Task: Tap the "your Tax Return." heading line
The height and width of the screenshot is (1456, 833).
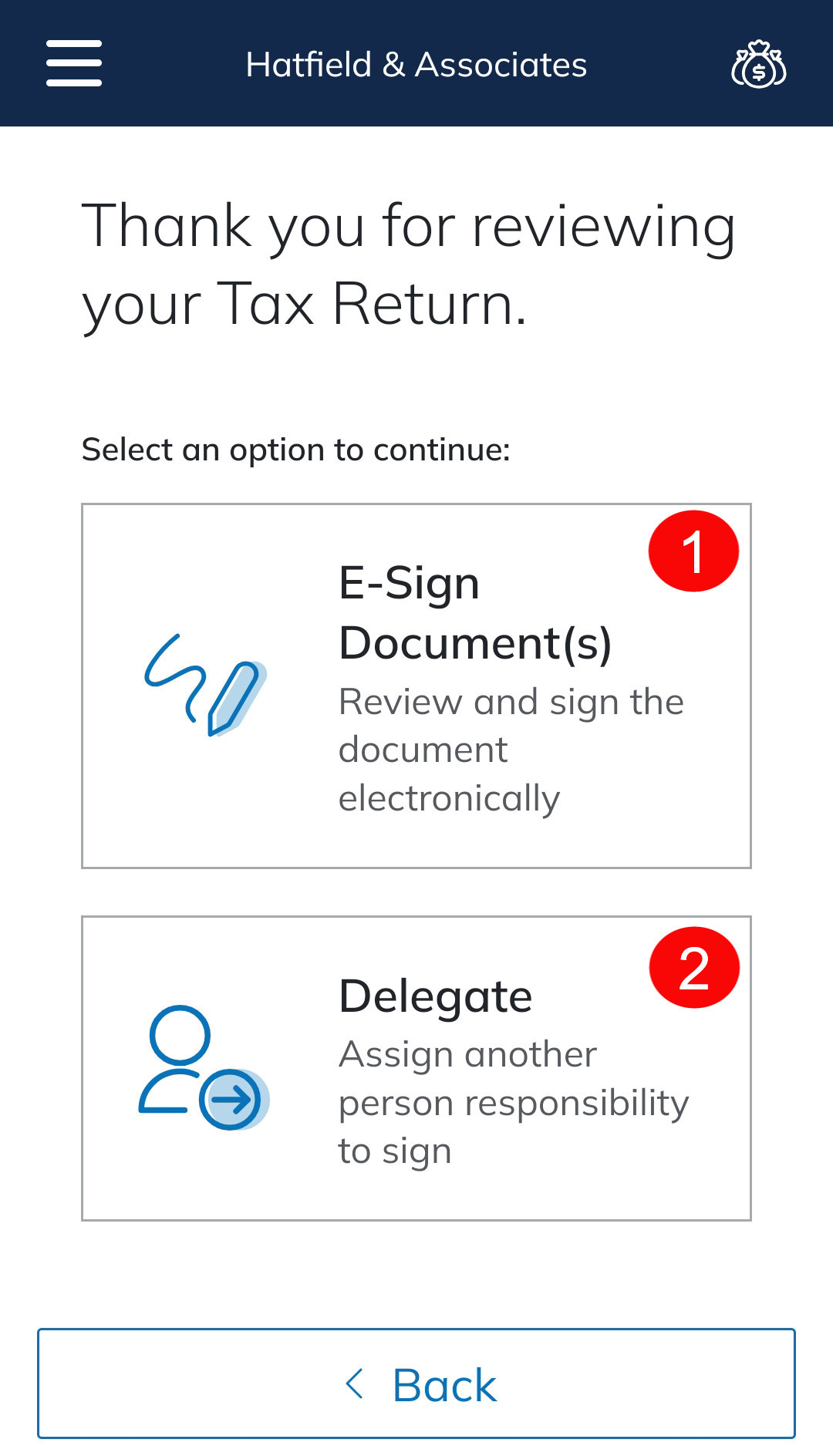Action: 305,305
